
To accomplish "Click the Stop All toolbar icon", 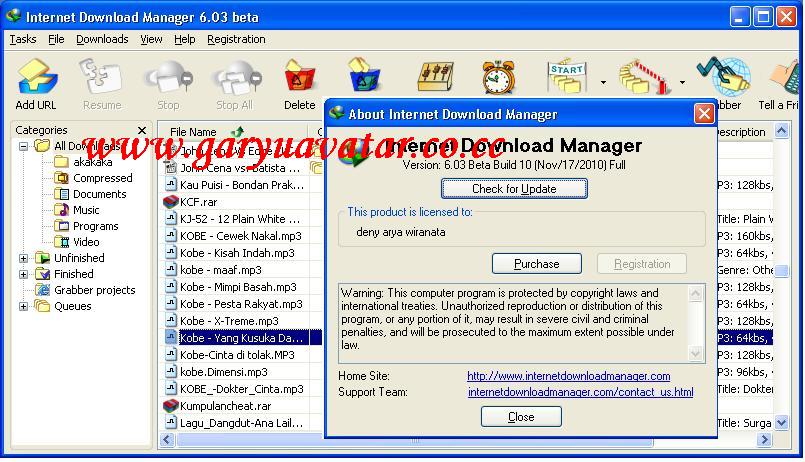I will 236,78.
